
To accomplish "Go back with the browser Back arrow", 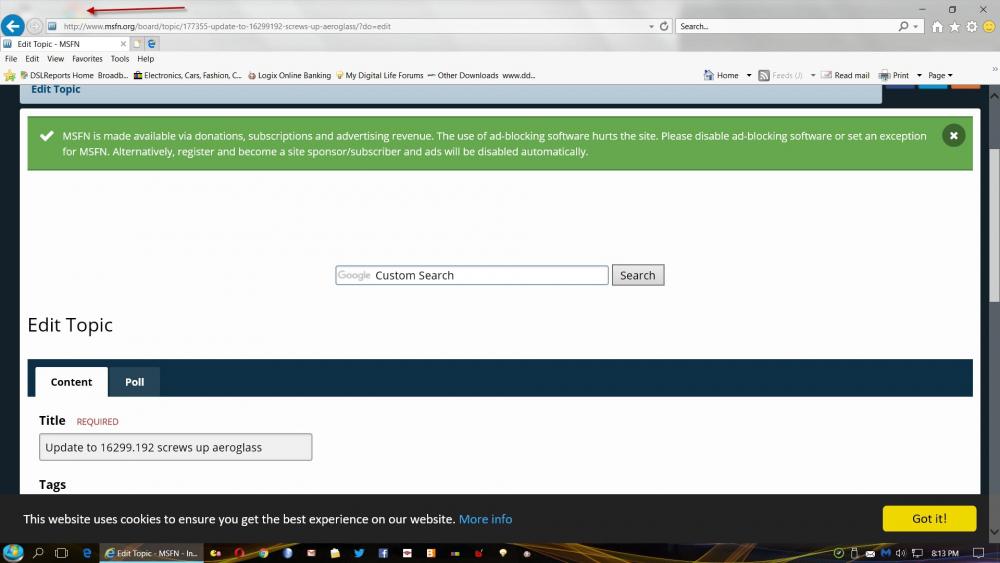I will tap(13, 26).
